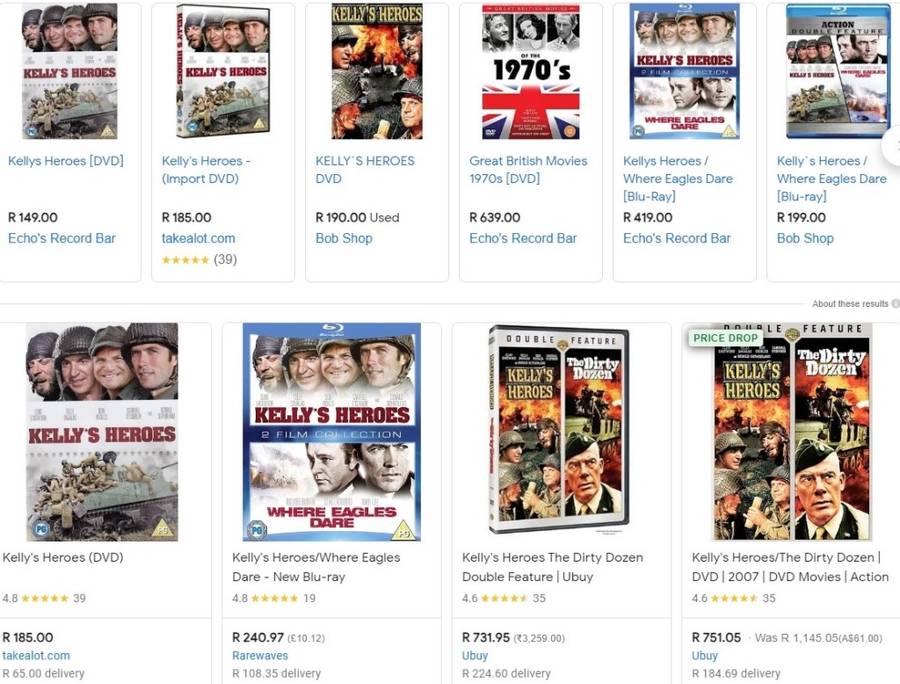The image size is (900, 684).
Task: Open the About these results link
Action: click(849, 304)
